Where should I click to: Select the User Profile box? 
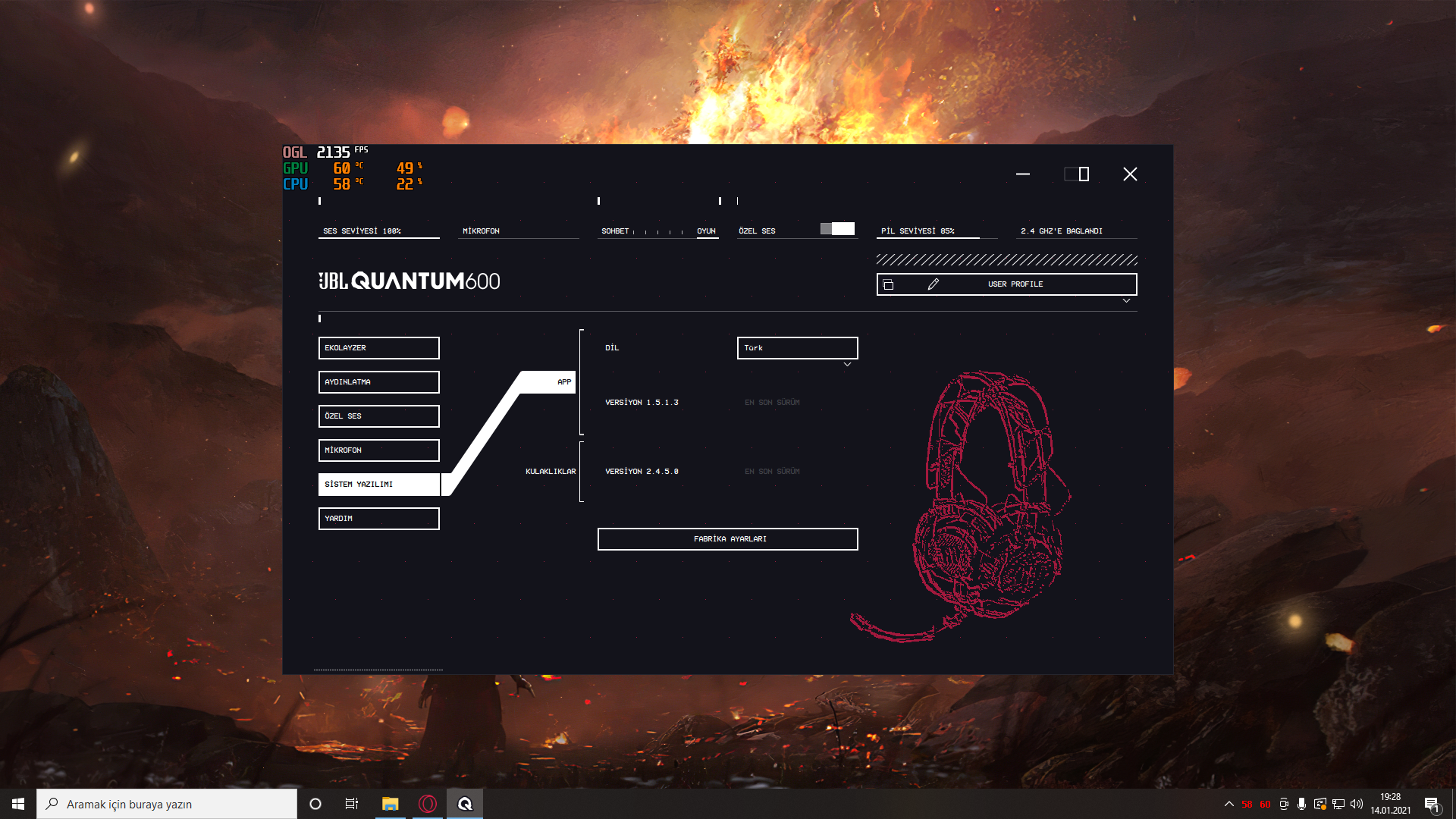point(1006,284)
